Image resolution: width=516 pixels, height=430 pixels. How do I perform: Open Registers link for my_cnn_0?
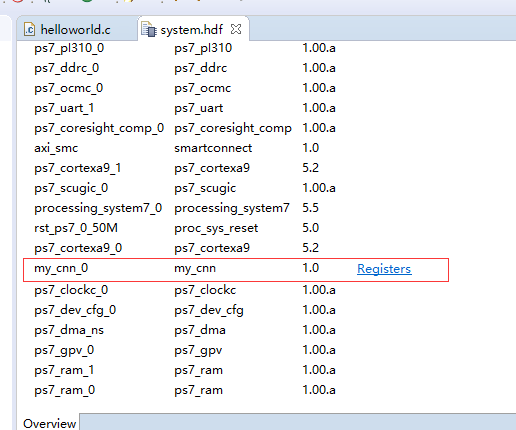(x=384, y=269)
